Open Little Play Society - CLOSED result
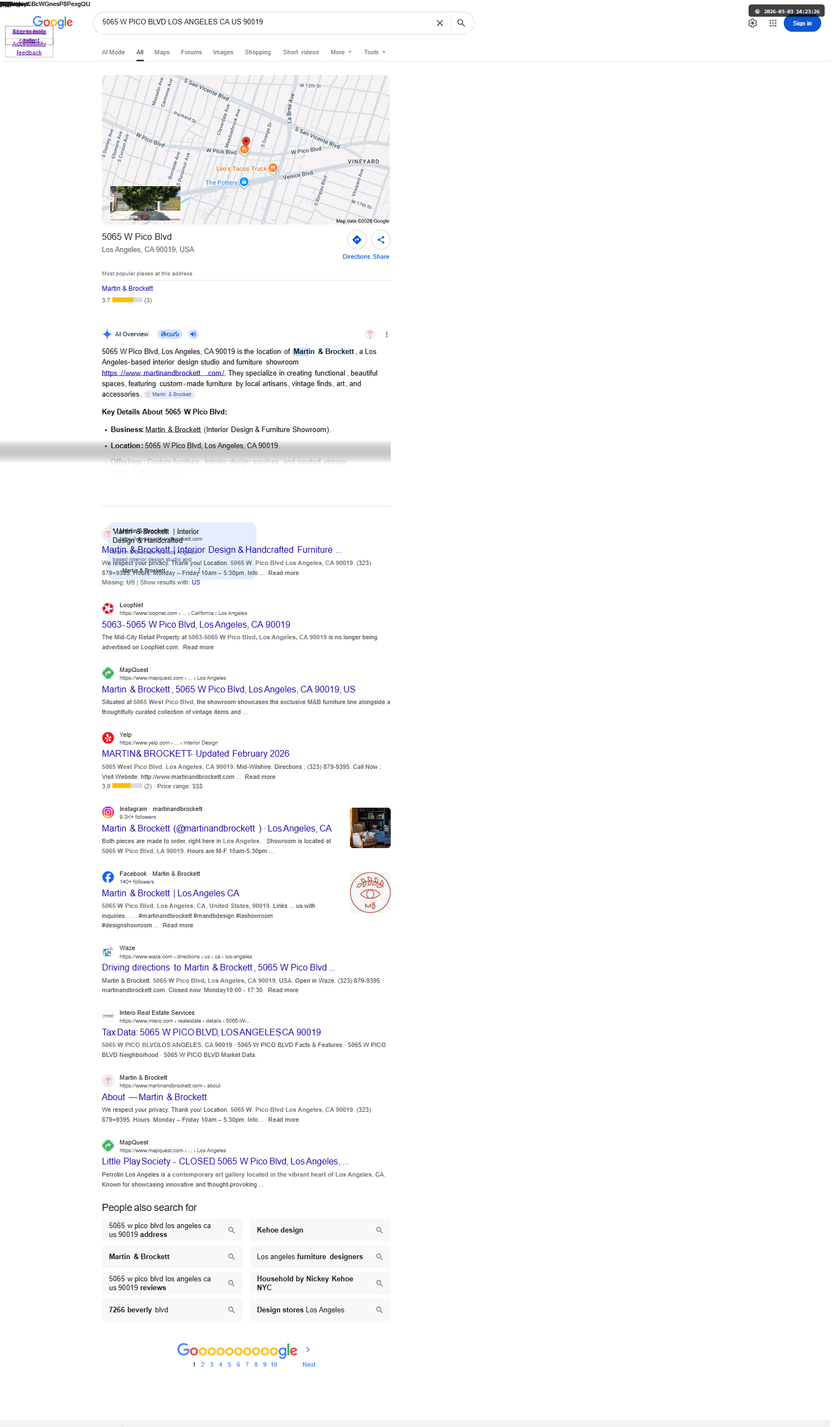The height and width of the screenshot is (1427, 840). click(x=228, y=1174)
